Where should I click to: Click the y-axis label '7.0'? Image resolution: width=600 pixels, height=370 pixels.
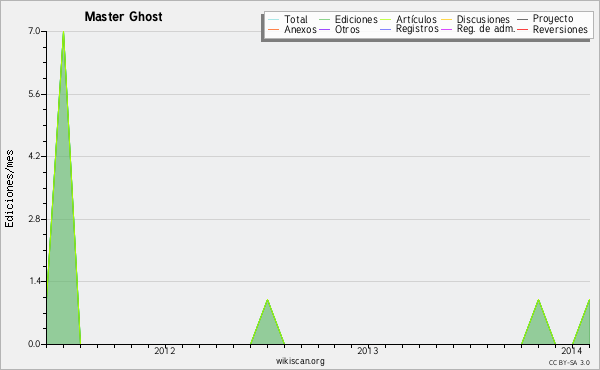tap(34, 31)
